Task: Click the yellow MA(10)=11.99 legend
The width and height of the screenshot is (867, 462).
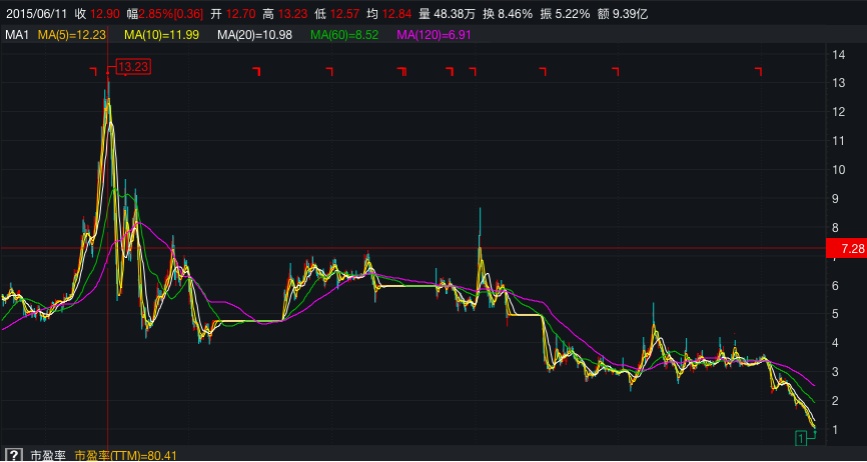Action: pos(162,35)
